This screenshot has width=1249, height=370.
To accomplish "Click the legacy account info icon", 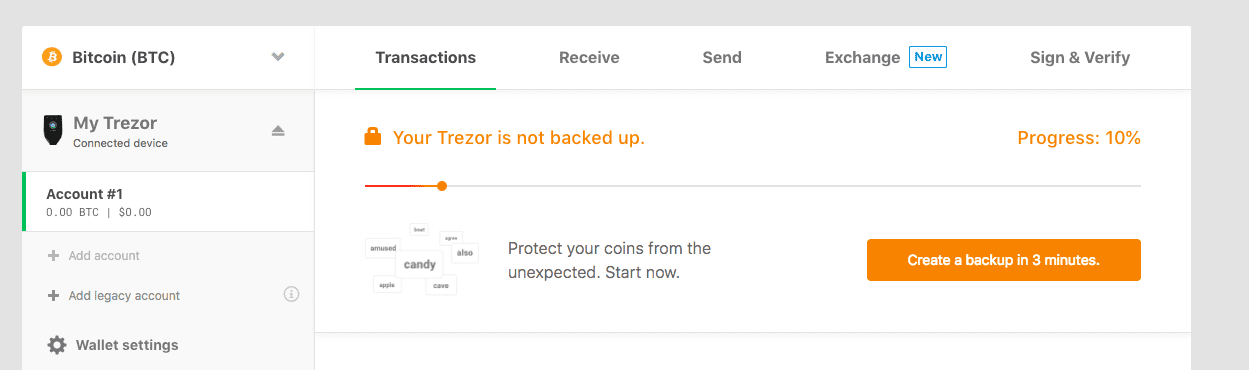I will (x=292, y=294).
